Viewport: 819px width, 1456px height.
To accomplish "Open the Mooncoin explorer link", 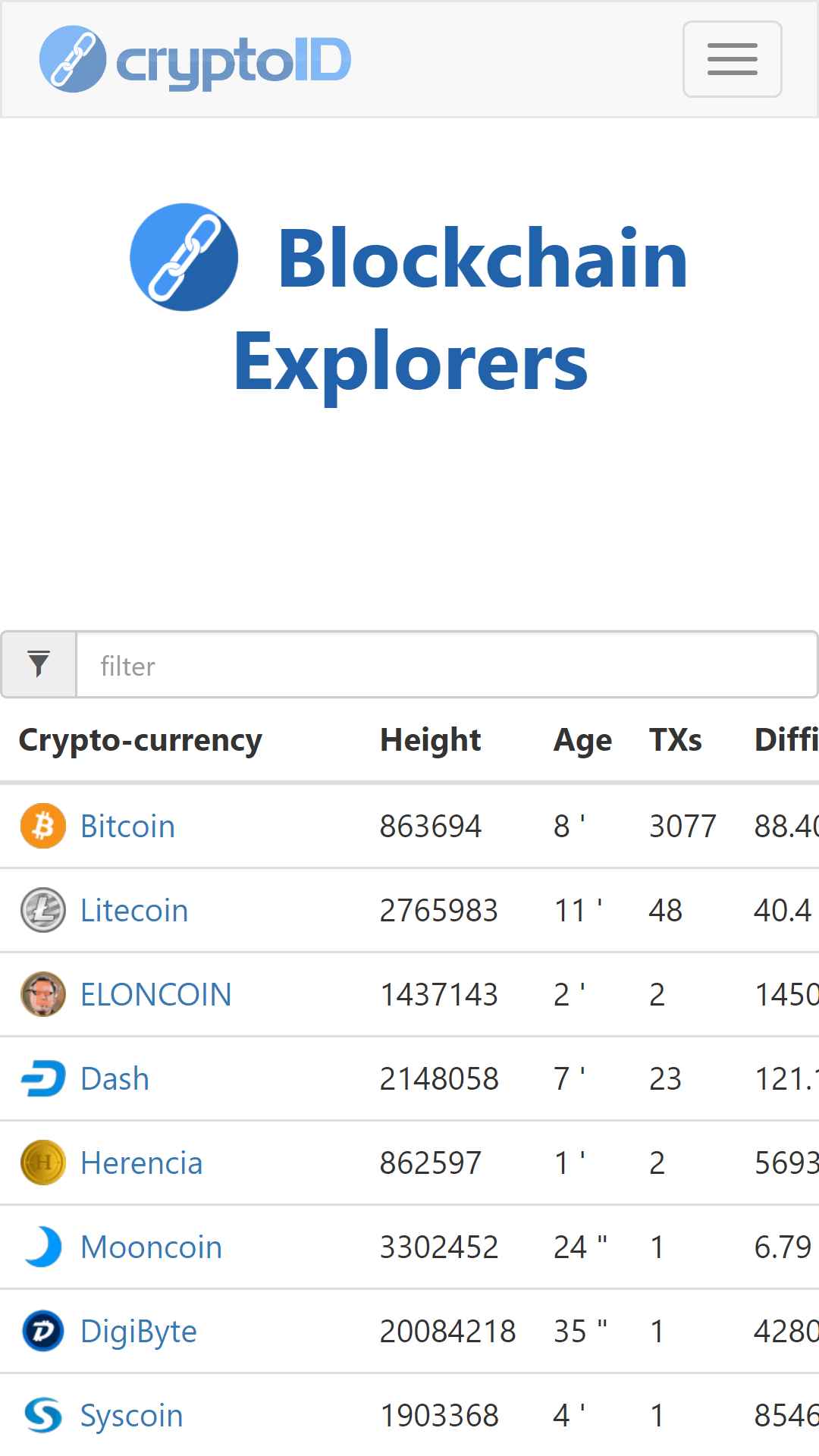I will [151, 1247].
